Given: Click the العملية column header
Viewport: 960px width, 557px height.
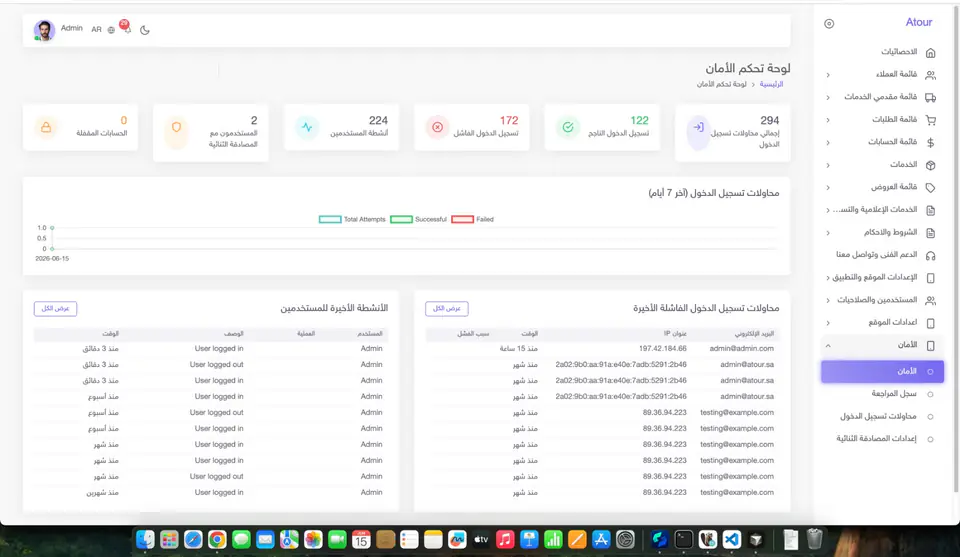Looking at the screenshot, I should [x=306, y=334].
